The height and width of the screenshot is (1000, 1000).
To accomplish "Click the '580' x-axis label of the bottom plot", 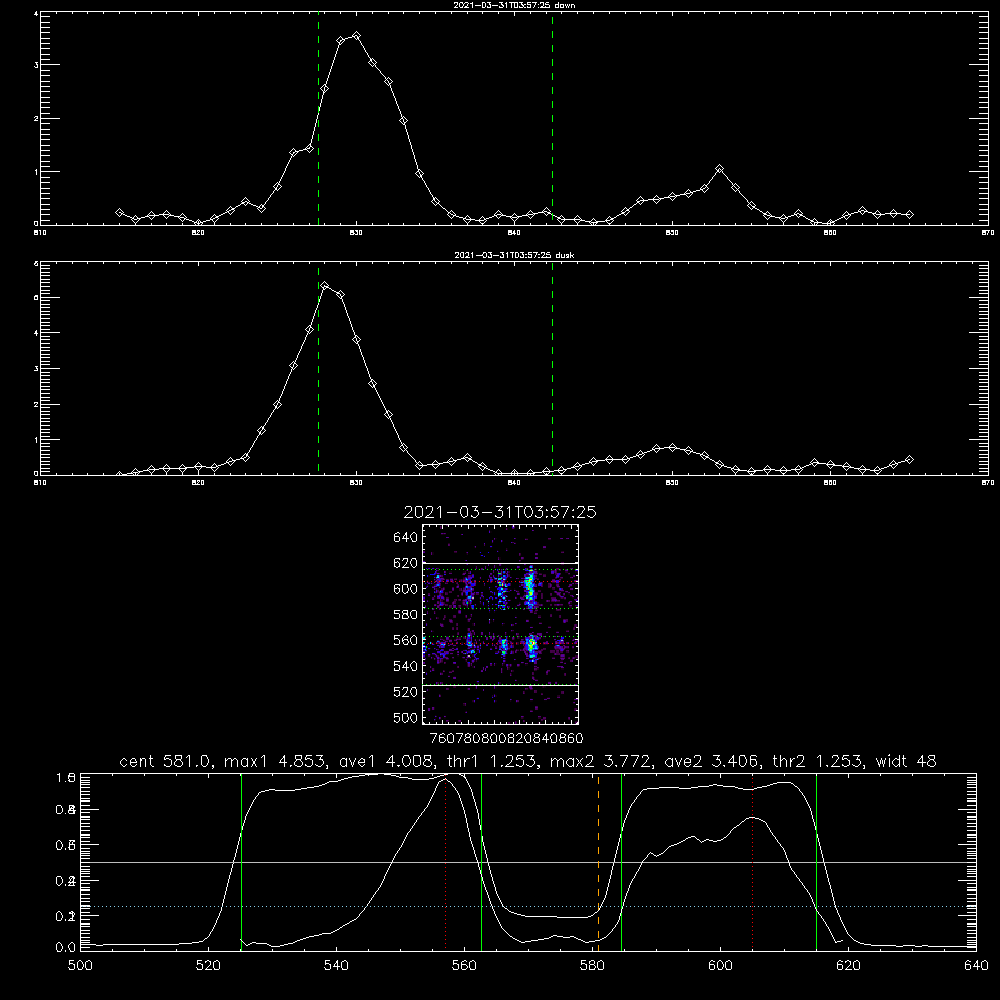I will [x=592, y=966].
